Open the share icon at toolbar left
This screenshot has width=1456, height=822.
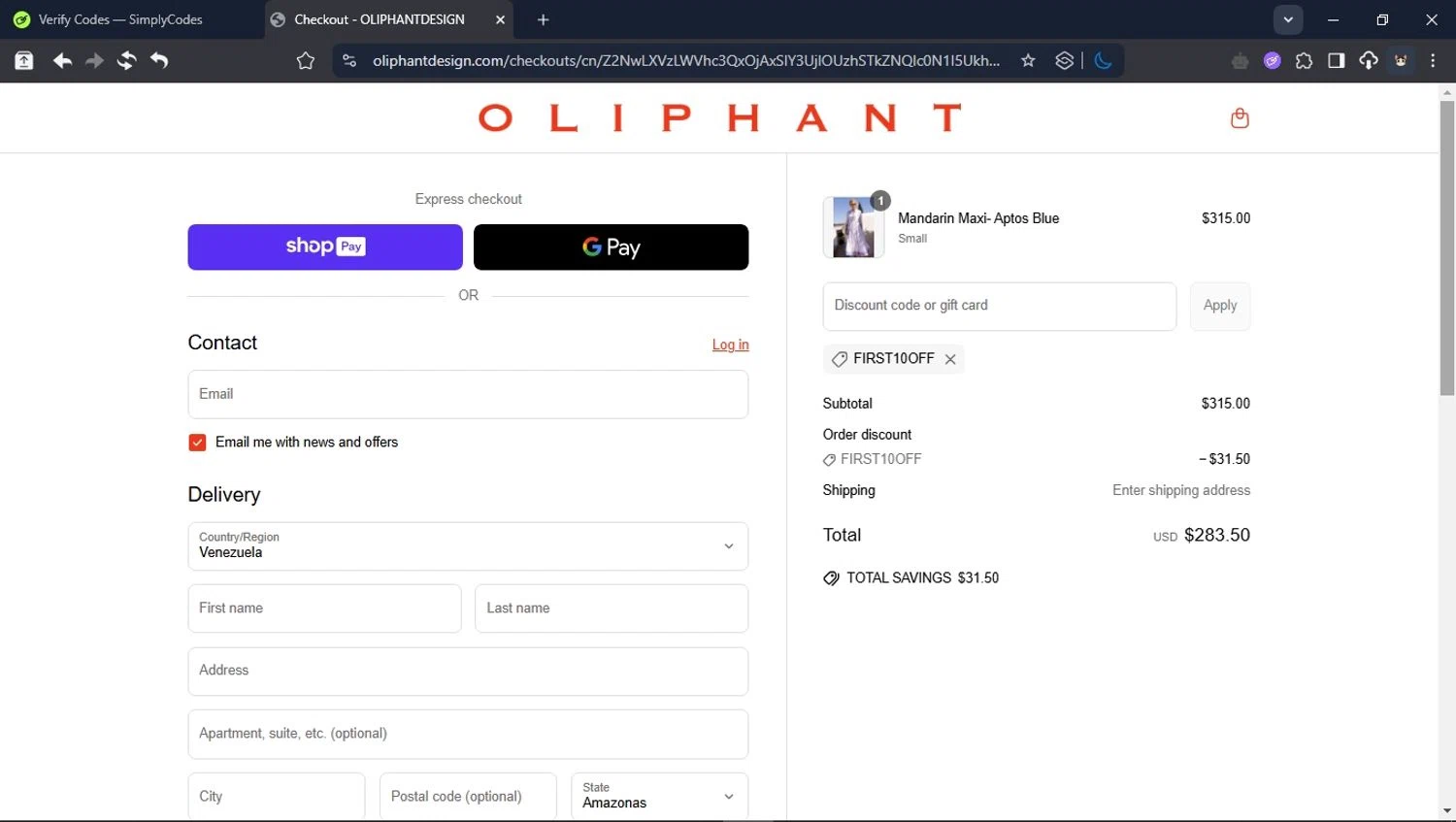click(x=24, y=60)
